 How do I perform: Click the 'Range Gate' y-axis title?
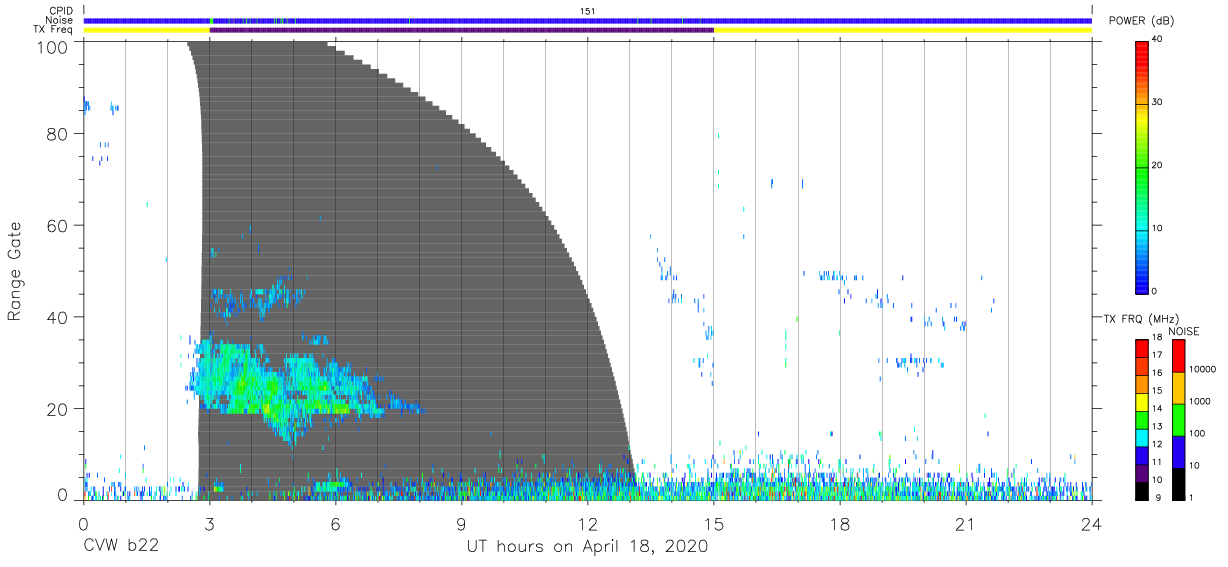pos(15,272)
